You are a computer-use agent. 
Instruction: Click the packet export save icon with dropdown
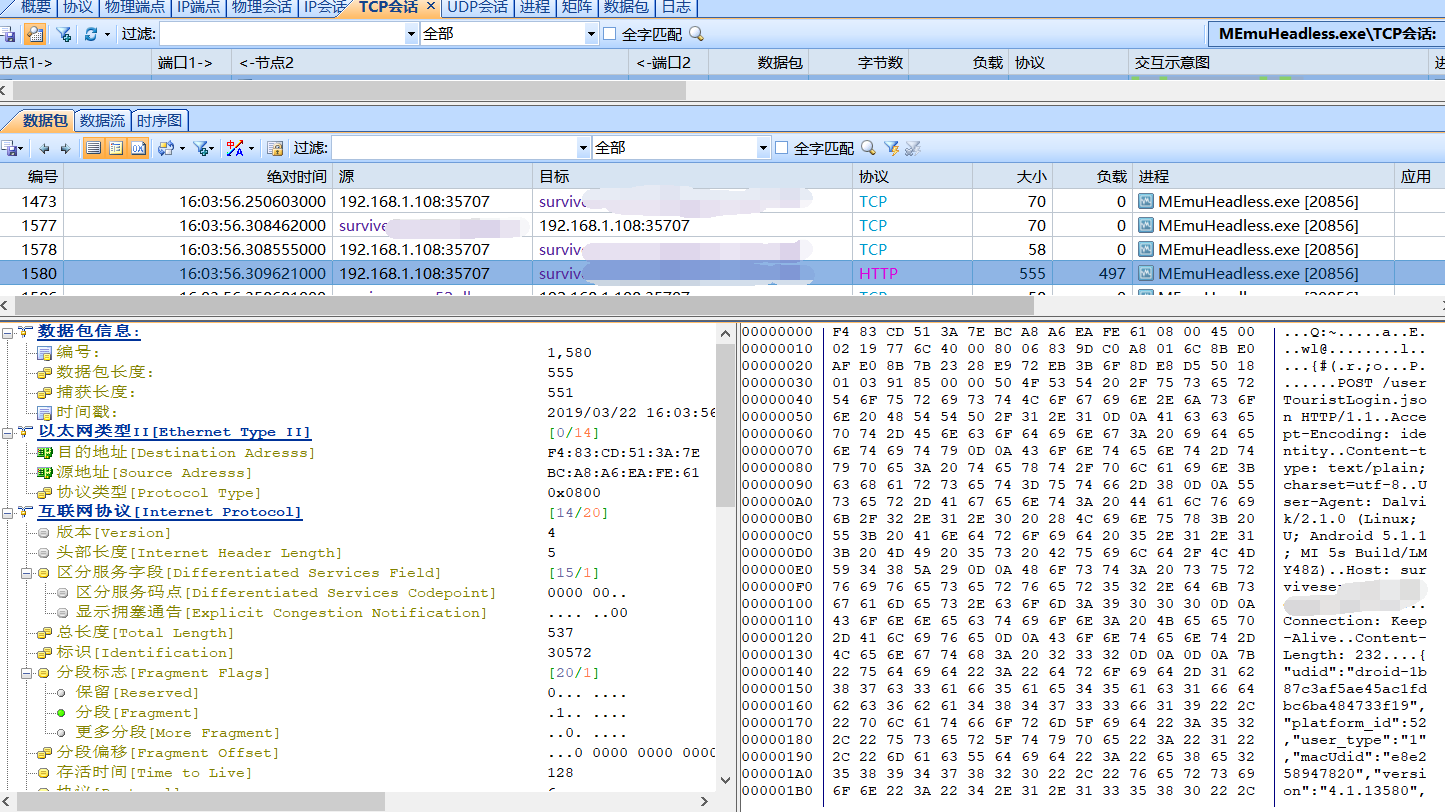click(12, 148)
